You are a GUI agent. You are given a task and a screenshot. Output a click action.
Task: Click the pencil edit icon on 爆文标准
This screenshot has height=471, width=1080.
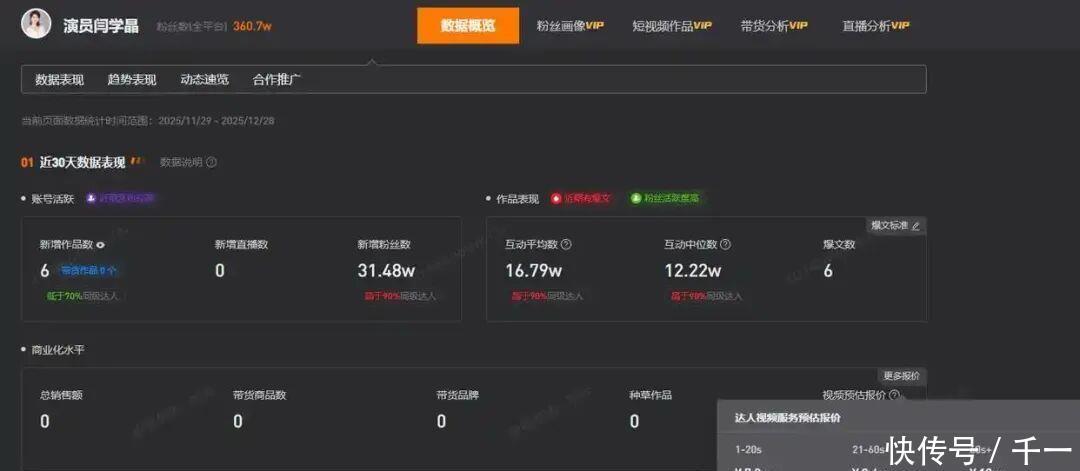(915, 226)
